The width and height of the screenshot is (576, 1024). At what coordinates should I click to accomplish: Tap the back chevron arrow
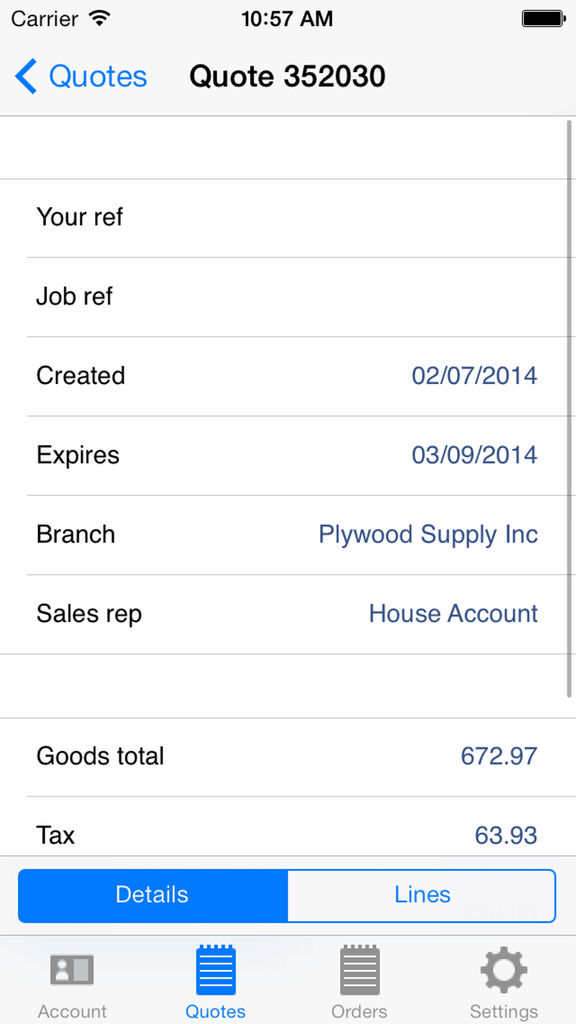[x=26, y=76]
